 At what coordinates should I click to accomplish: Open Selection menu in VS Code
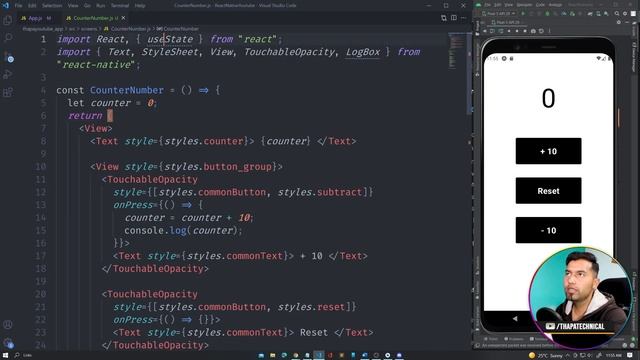coord(52,6)
